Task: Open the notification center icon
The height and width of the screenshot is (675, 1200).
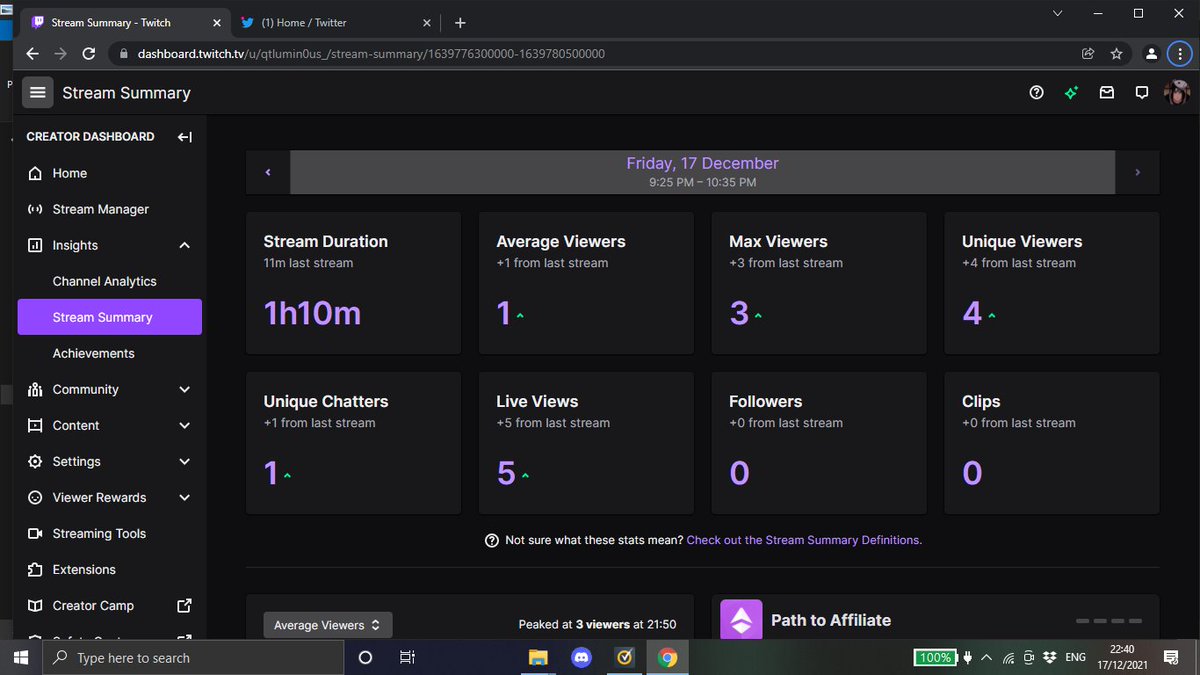Action: pos(1171,657)
